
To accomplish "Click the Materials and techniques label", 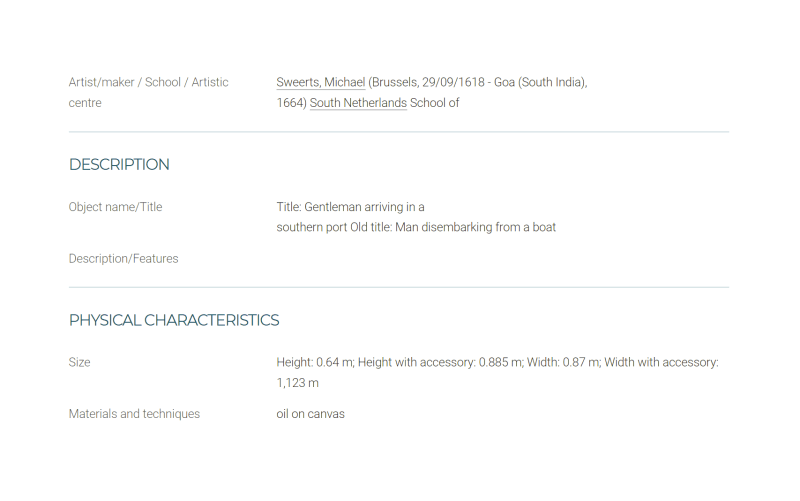I will [x=134, y=414].
